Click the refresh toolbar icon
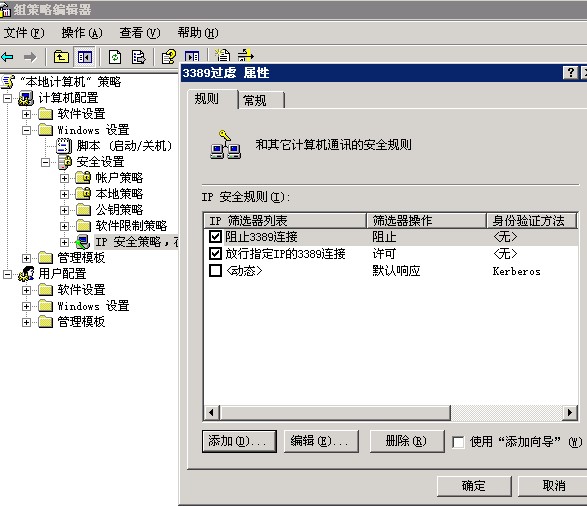 [x=115, y=57]
